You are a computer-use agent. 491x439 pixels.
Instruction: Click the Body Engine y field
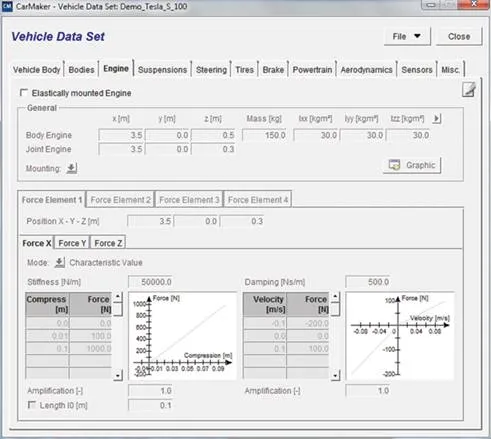(167, 135)
